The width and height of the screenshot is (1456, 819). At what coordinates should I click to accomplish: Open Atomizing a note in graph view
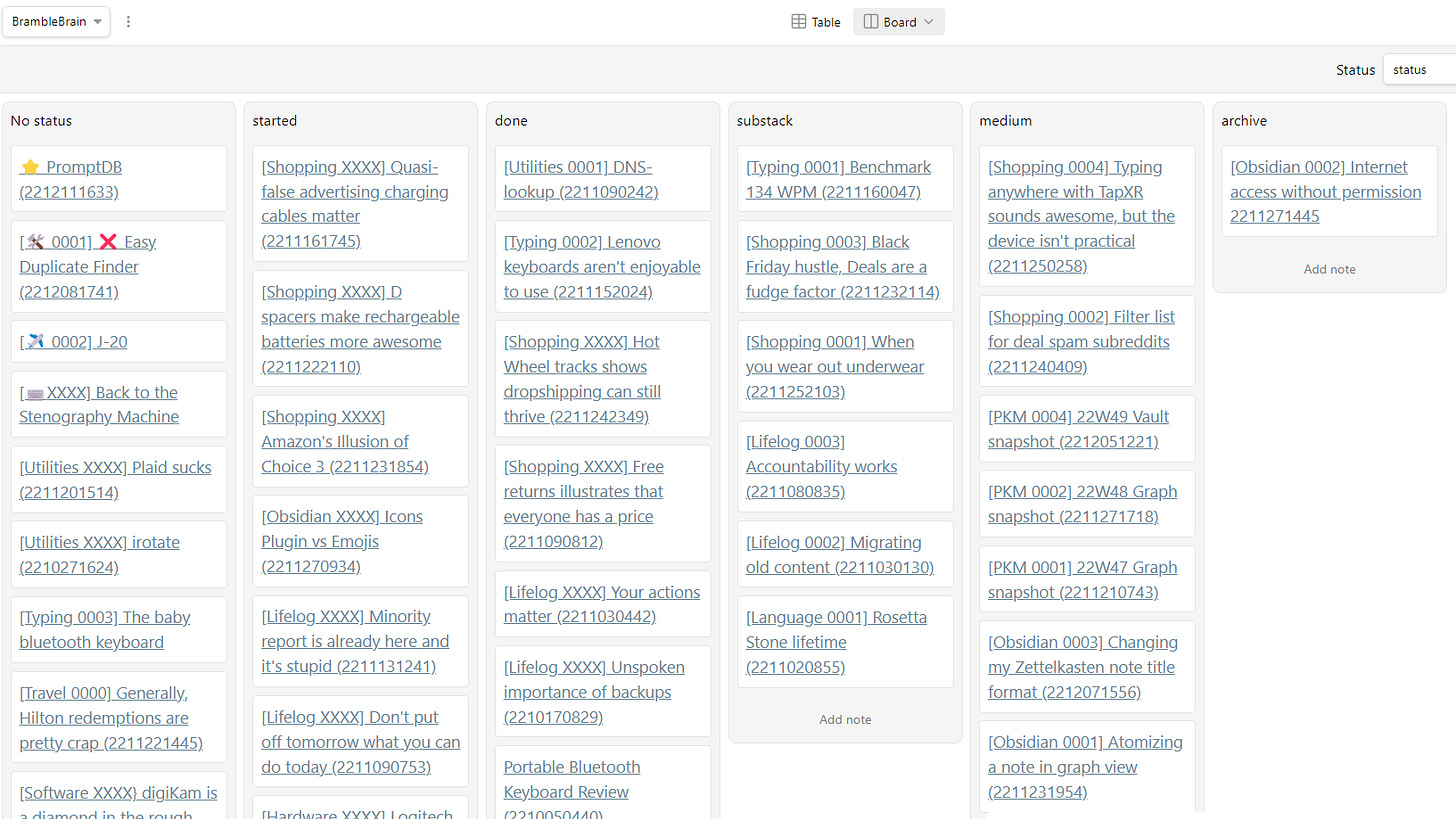tap(1087, 767)
